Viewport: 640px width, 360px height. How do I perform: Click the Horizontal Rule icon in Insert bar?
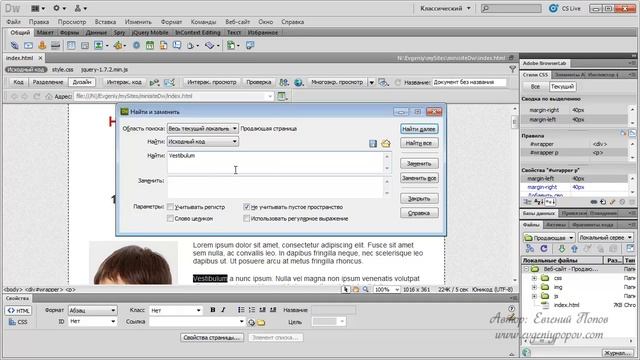click(56, 45)
